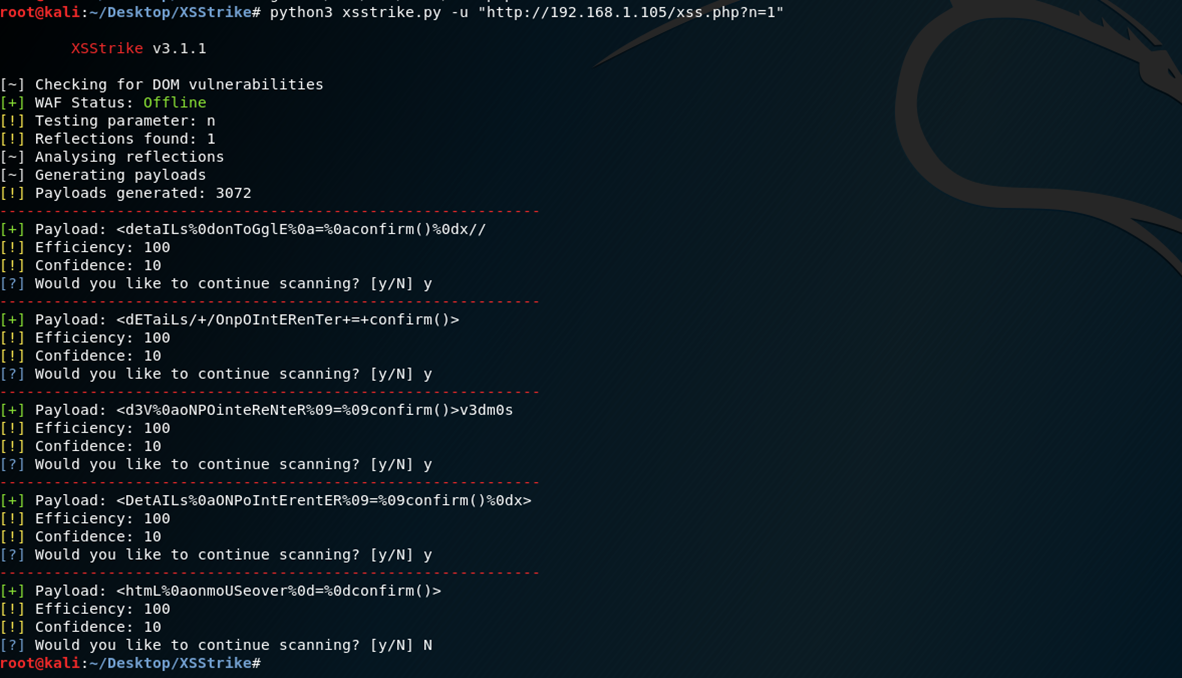Click the 'Testing parameter: n' line
This screenshot has height=678, width=1182.
[x=108, y=121]
